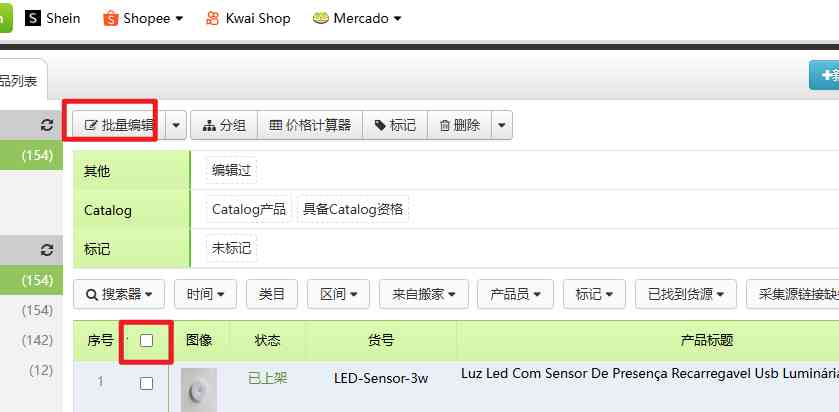The height and width of the screenshot is (412, 839).
Task: Check the checkbox for row 1
Action: click(147, 383)
